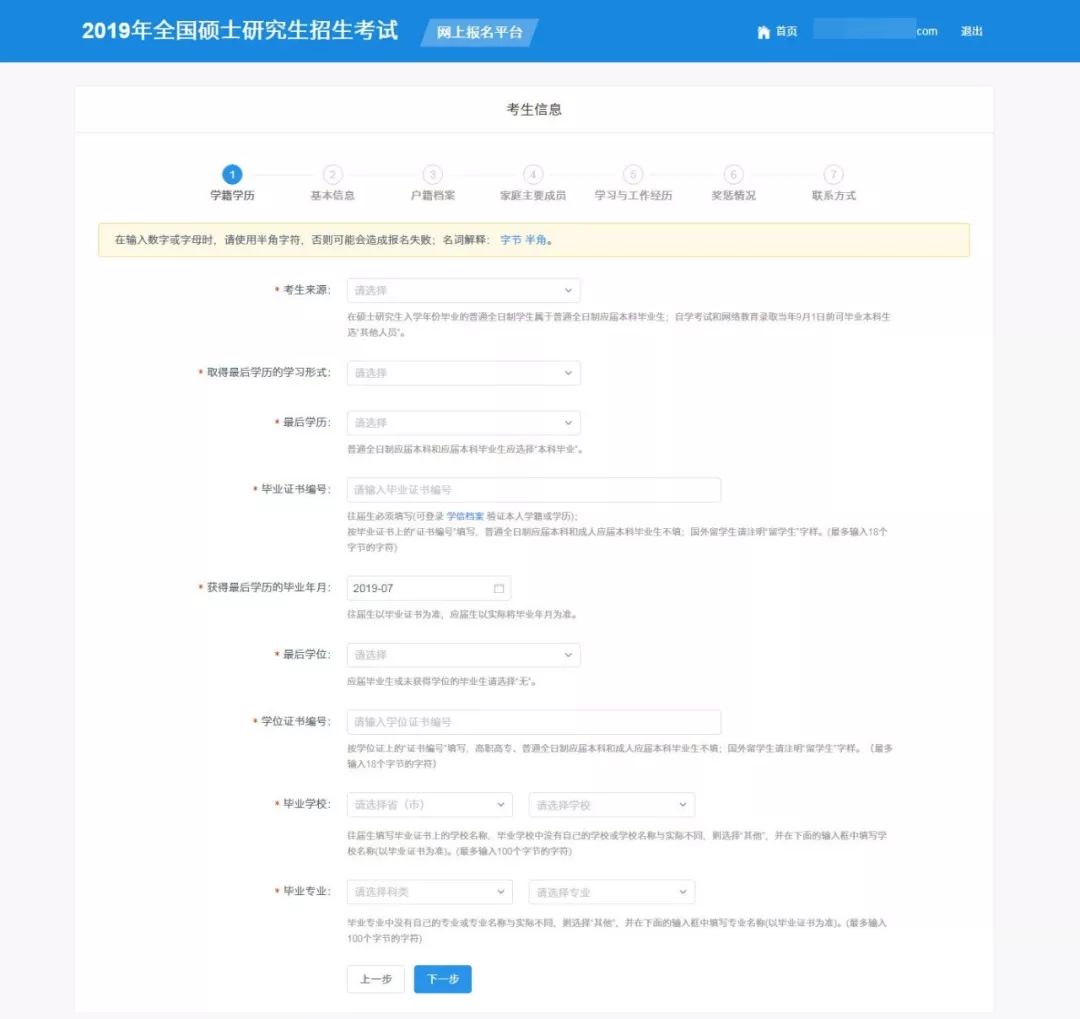Image resolution: width=1080 pixels, height=1019 pixels.
Task: Open the 最后学历 dropdown
Action: 463,423
